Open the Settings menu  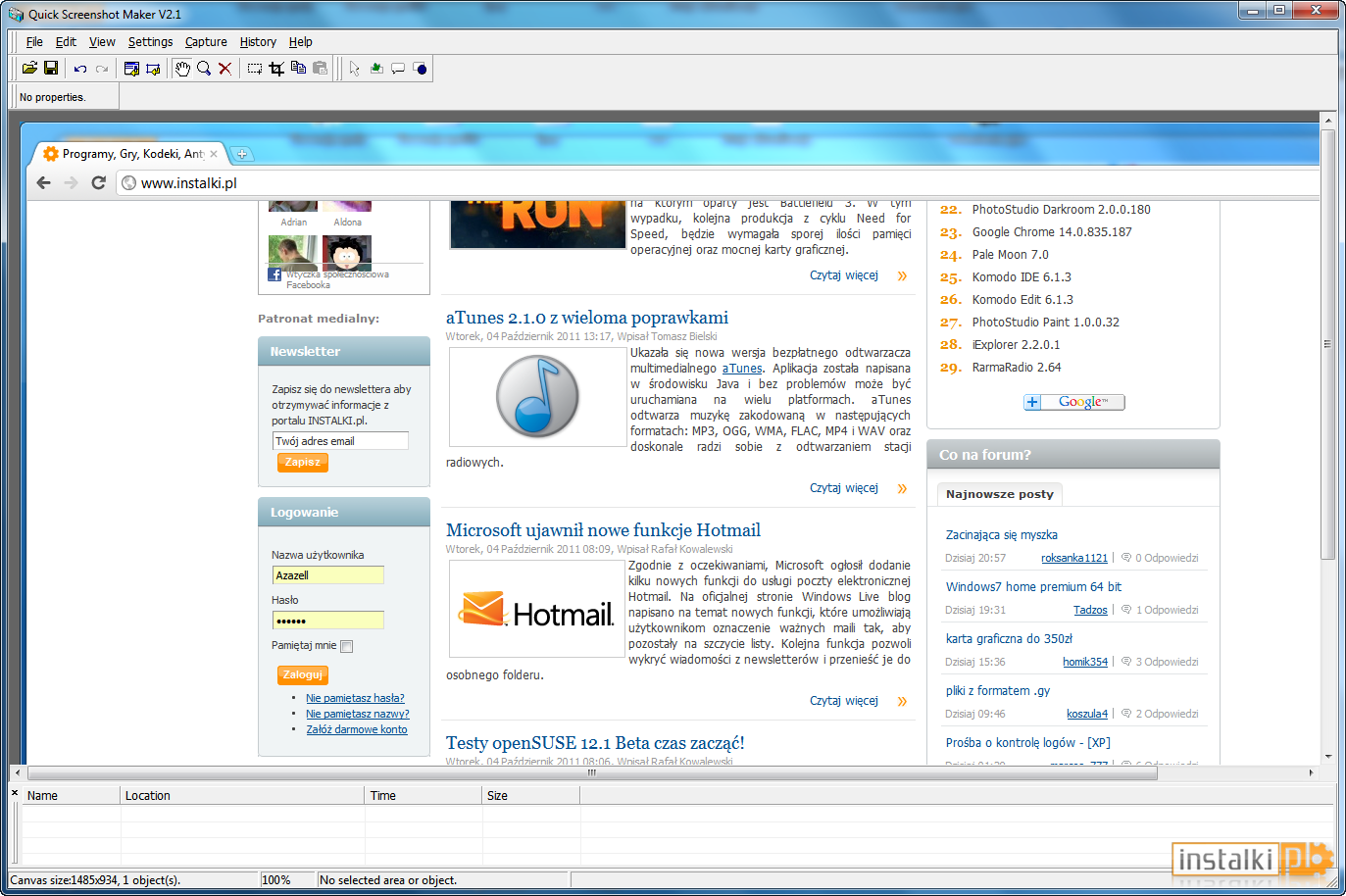[x=150, y=42]
